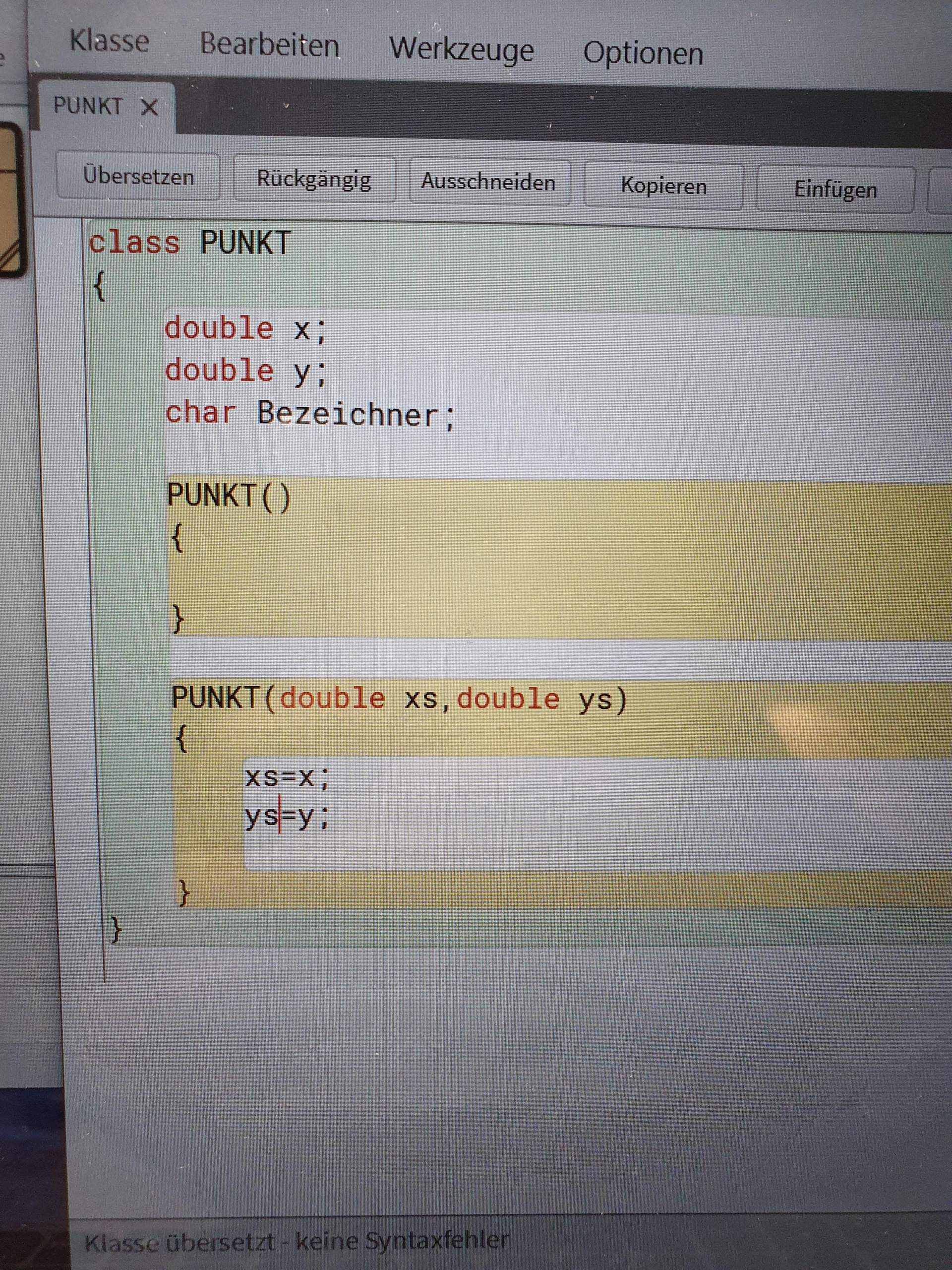Open the Optionen menu
This screenshot has width=952, height=1270.
click(x=643, y=54)
